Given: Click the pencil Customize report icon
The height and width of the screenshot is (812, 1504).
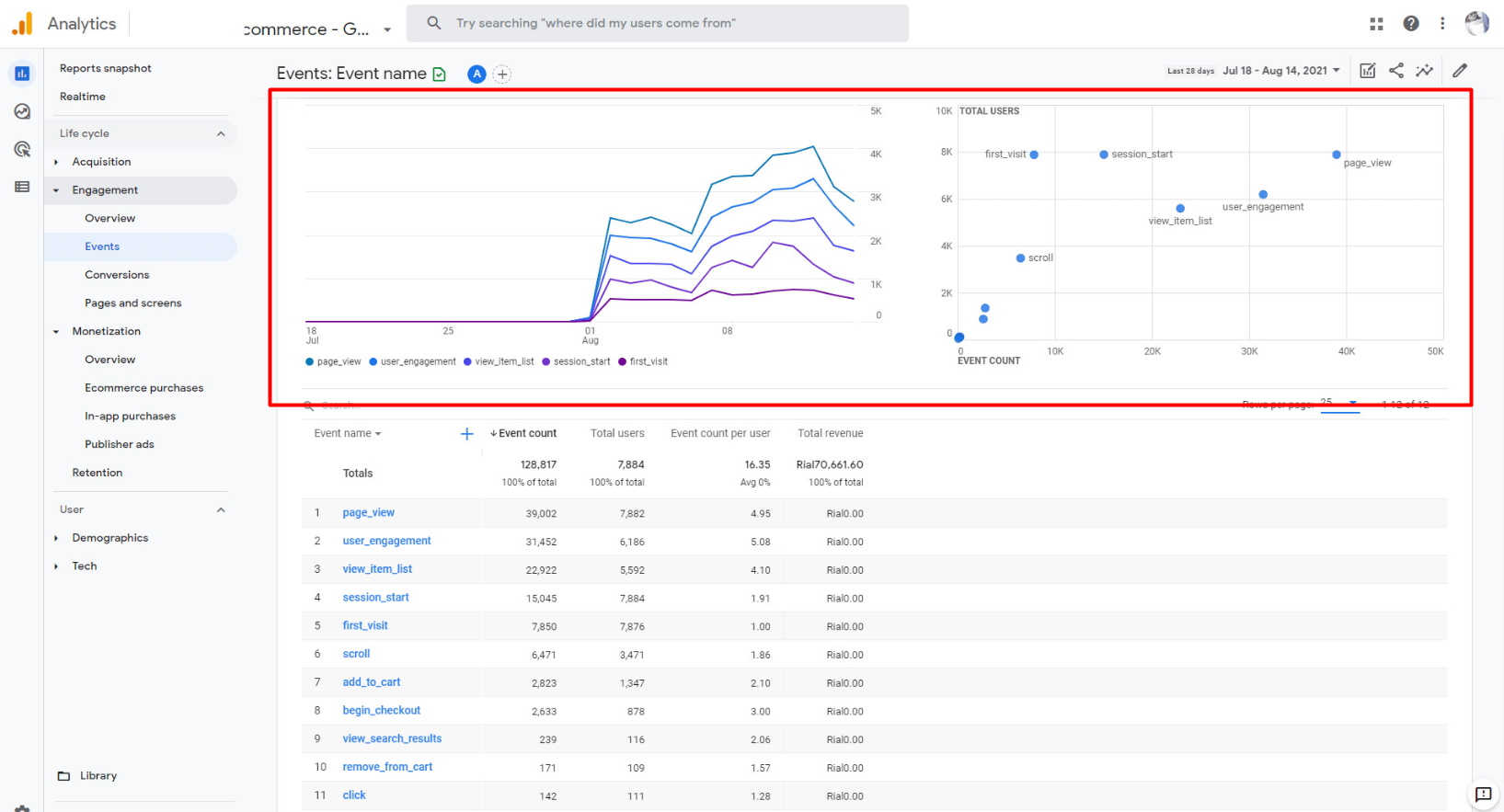Looking at the screenshot, I should pos(1460,71).
